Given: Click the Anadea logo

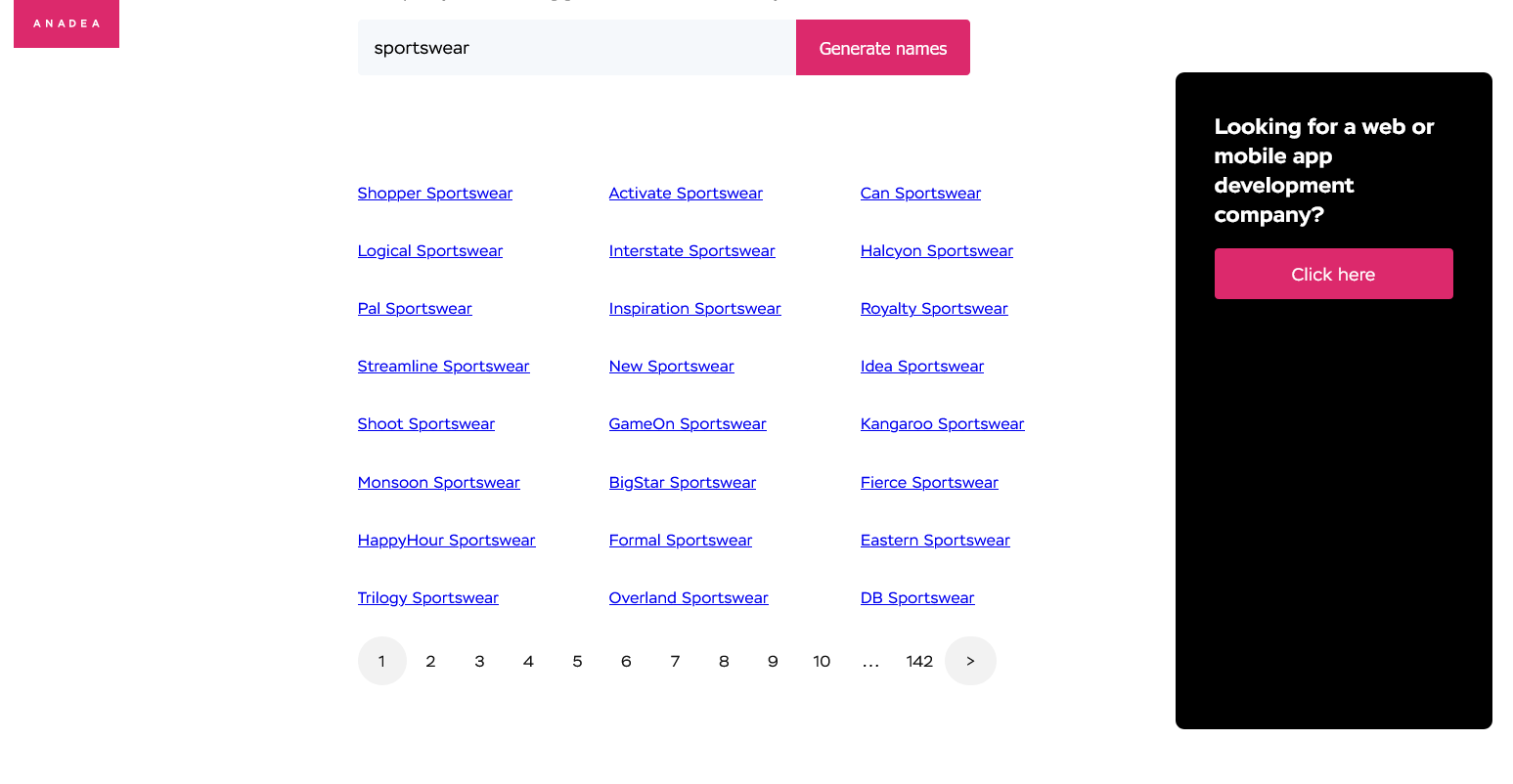Looking at the screenshot, I should 67,23.
